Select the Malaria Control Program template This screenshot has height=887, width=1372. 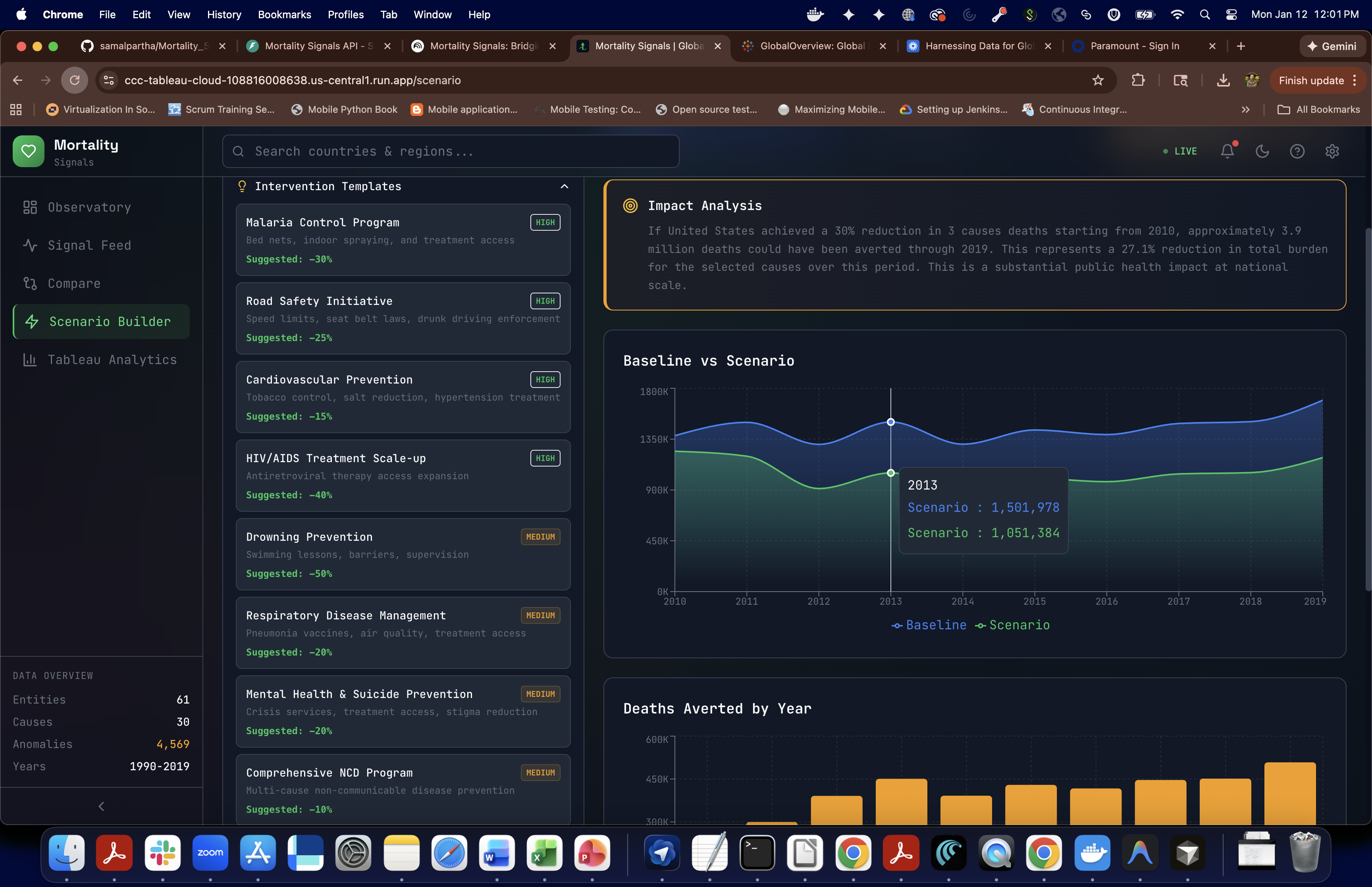(403, 239)
